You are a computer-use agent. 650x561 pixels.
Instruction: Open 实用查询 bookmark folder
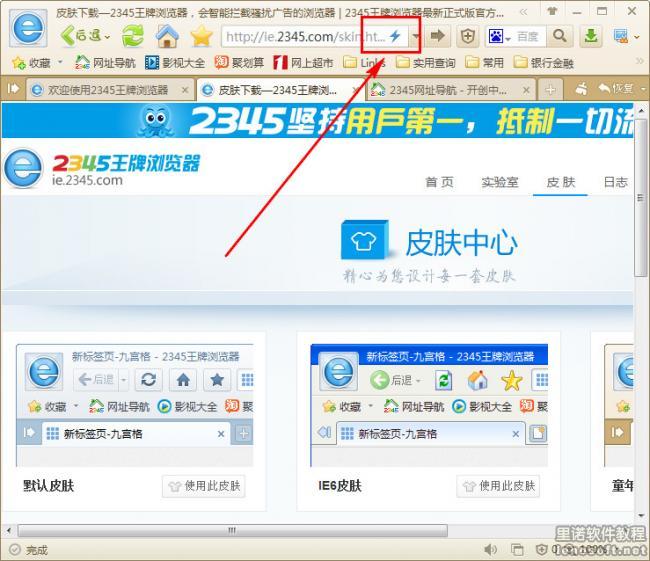pos(426,63)
